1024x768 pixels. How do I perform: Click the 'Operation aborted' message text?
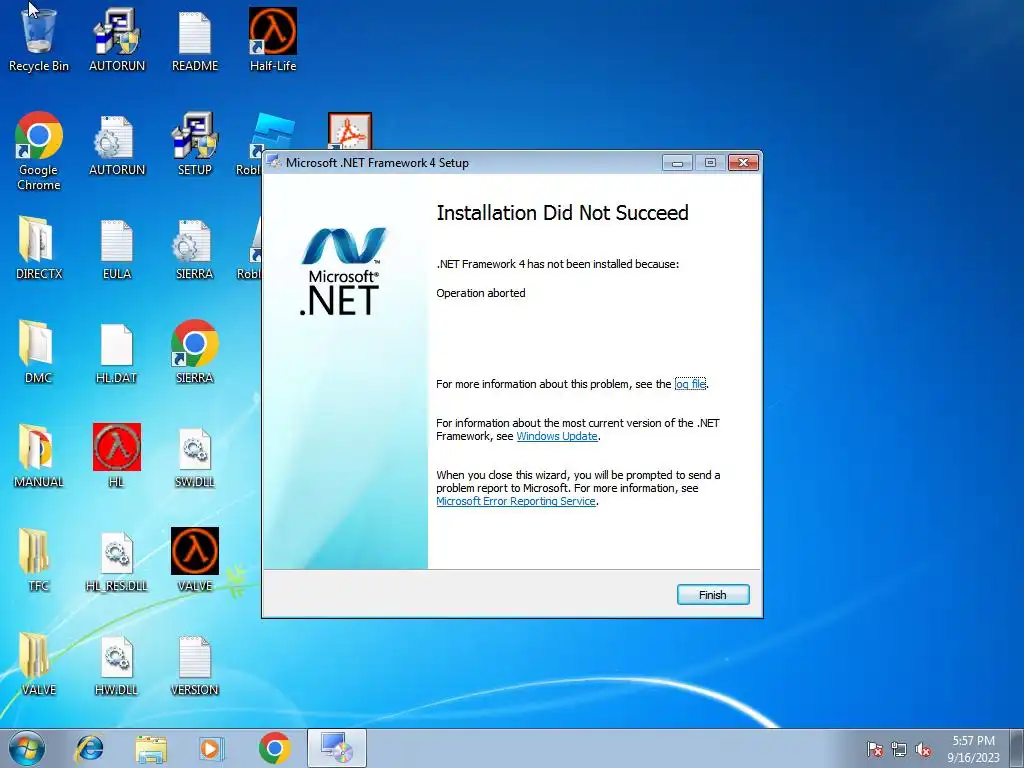coord(481,293)
